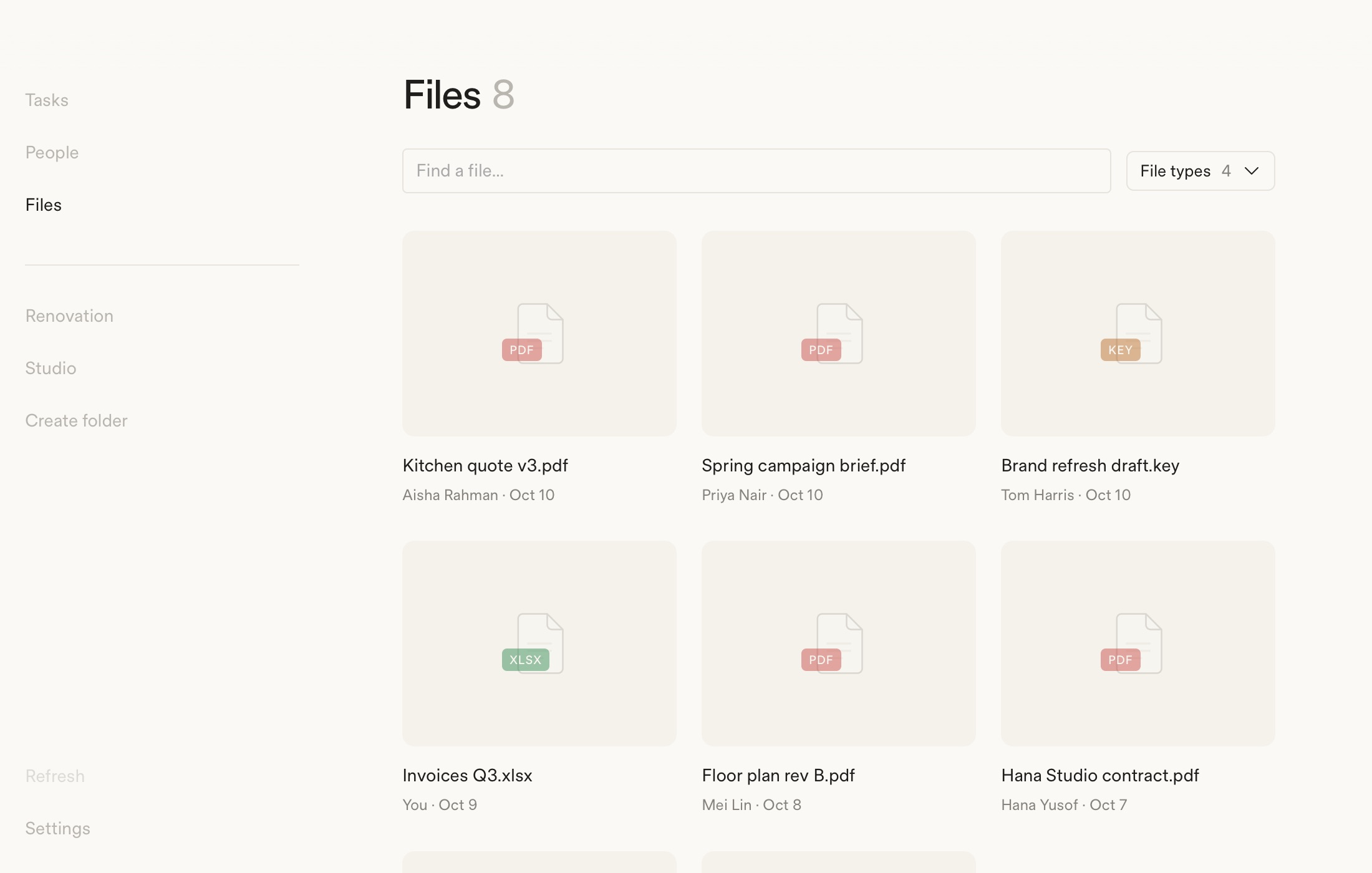
Task: Click the Files 8 page heading
Action: click(x=459, y=95)
